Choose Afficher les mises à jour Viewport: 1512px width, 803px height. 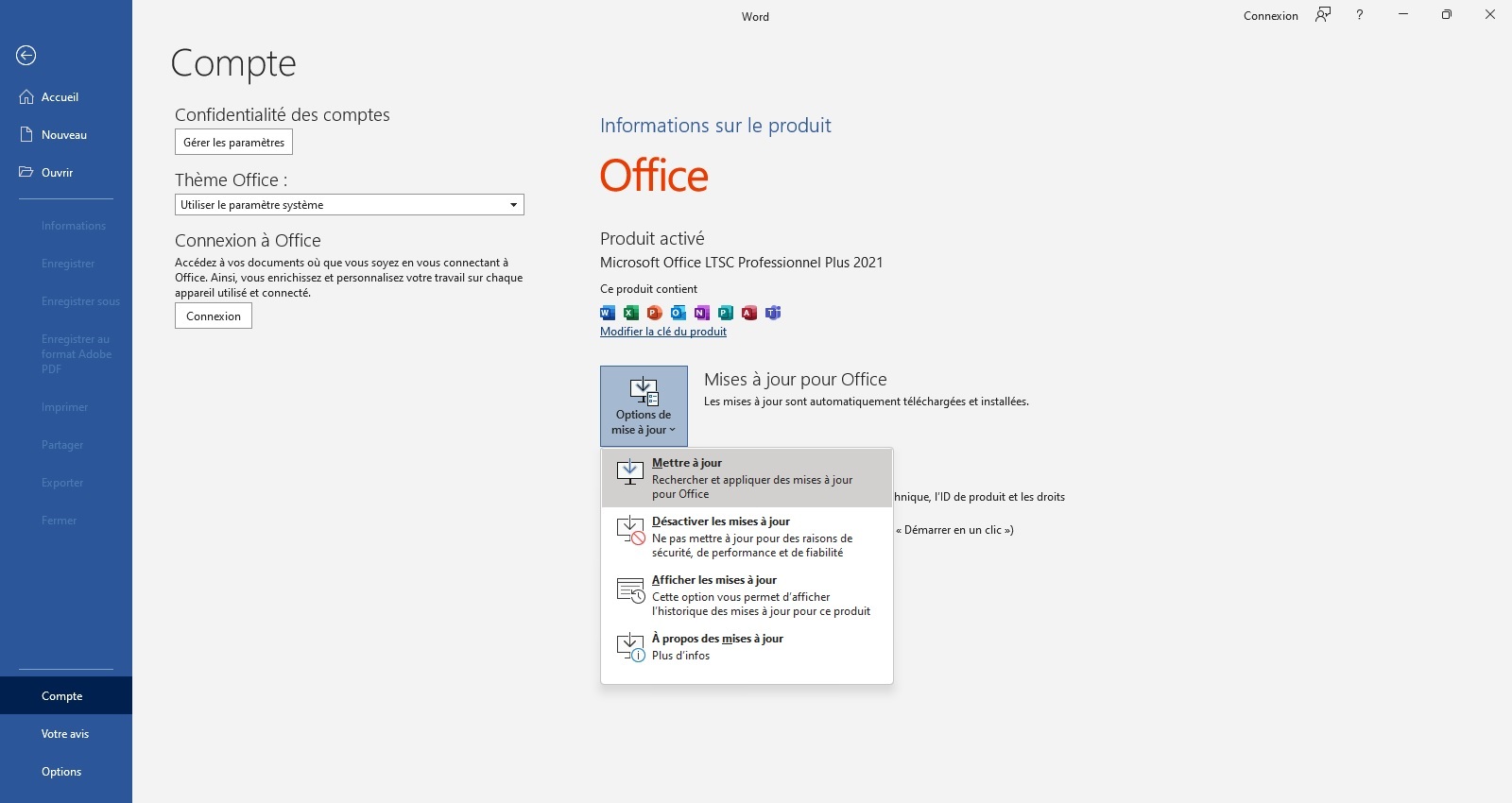click(747, 595)
